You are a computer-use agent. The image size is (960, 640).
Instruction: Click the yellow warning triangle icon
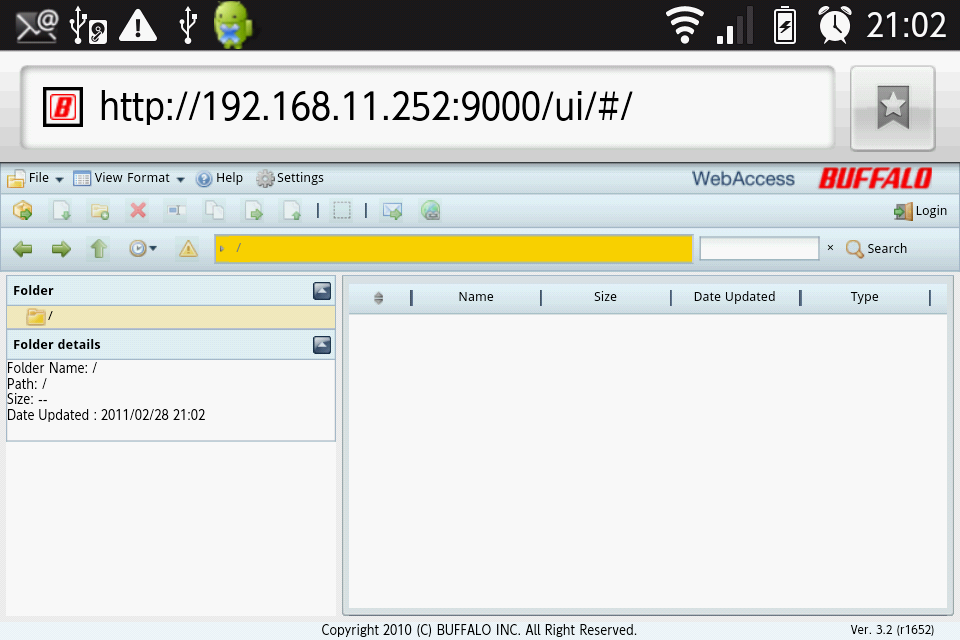click(188, 249)
